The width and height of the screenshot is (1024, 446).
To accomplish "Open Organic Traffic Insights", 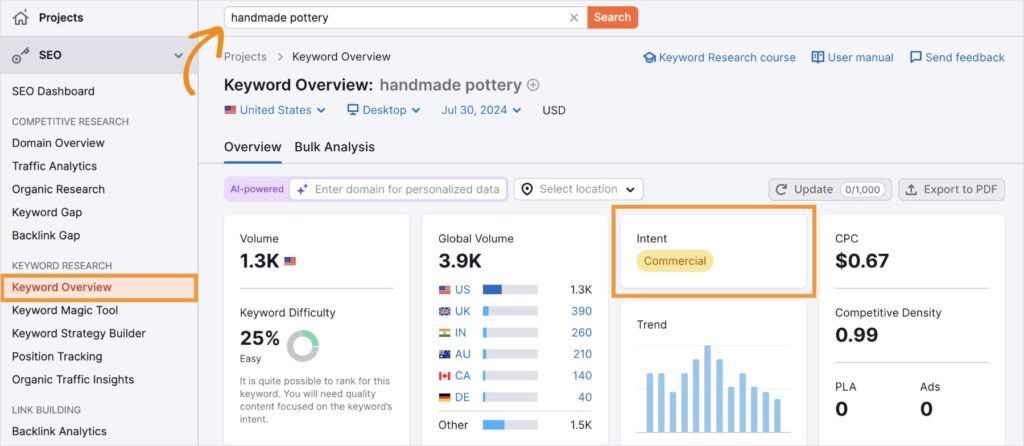I will 72,379.
